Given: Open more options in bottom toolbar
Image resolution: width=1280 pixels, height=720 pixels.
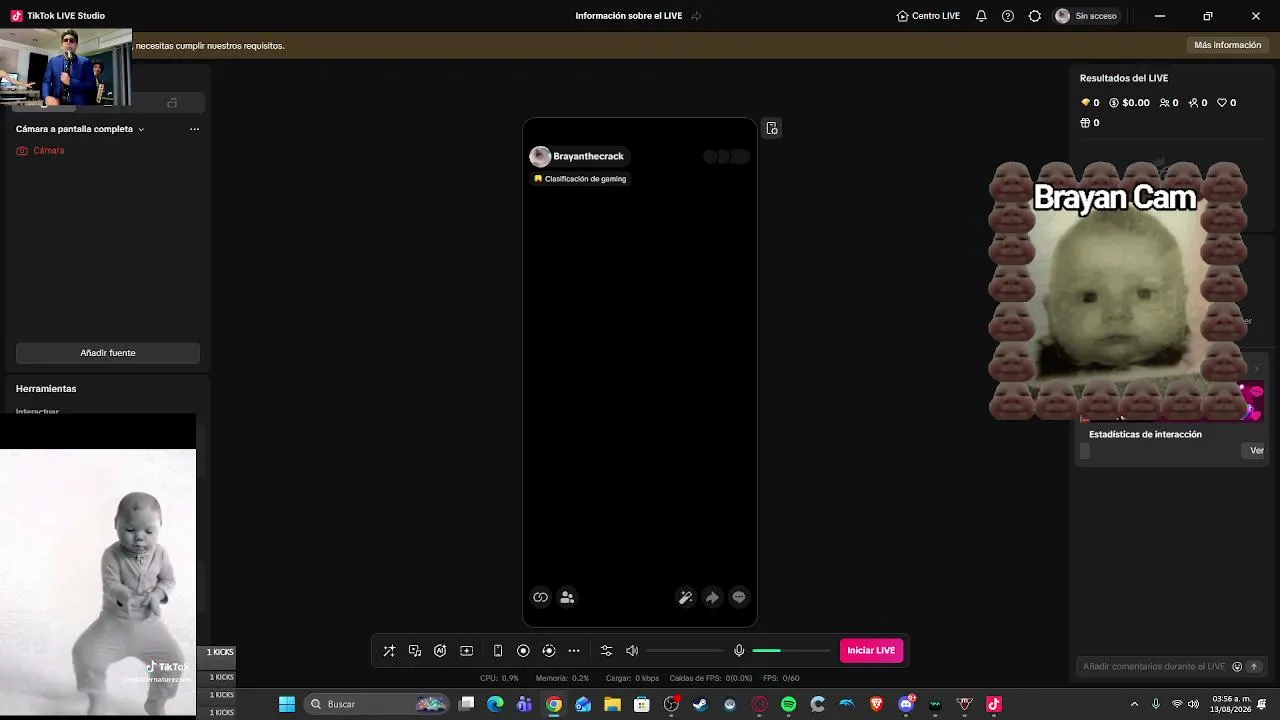Looking at the screenshot, I should pos(574,651).
